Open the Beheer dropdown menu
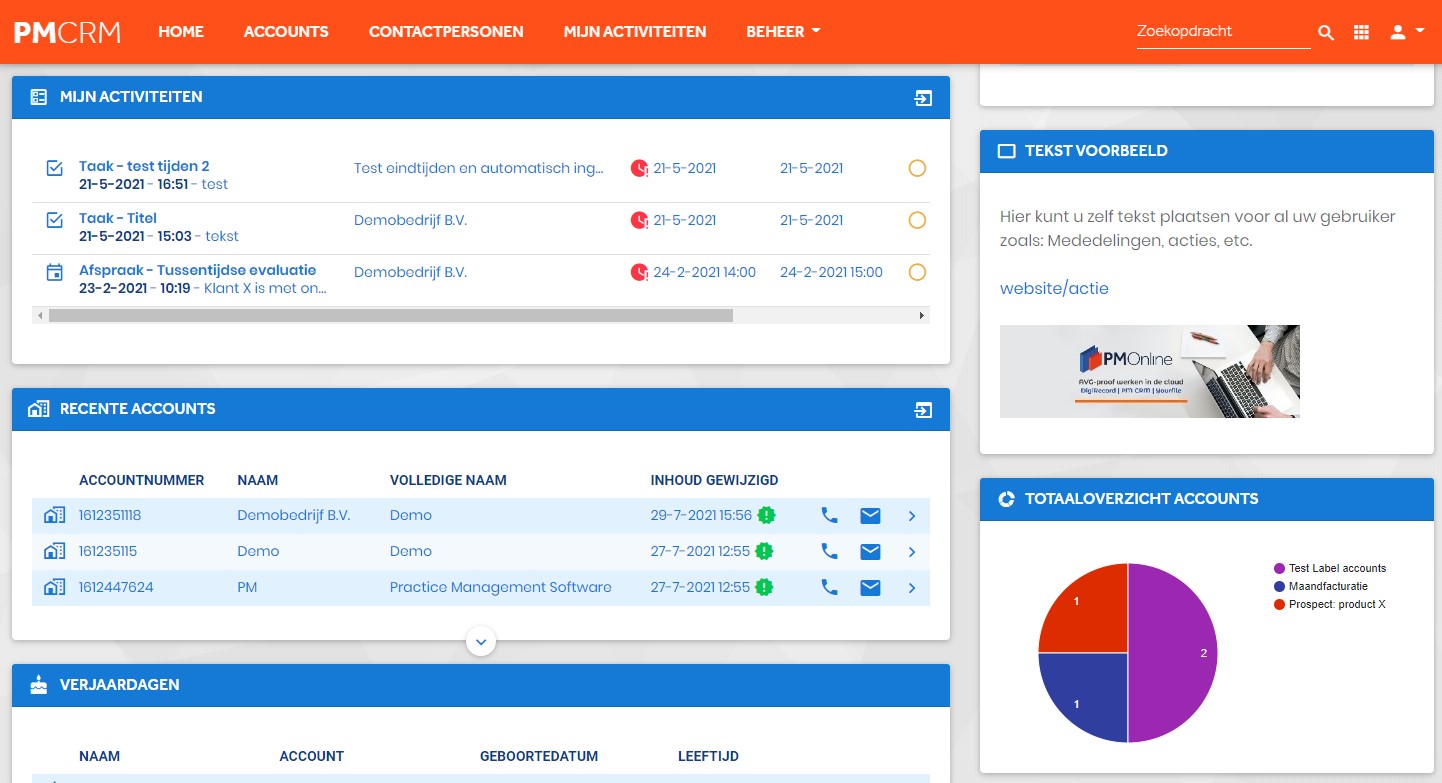1442x783 pixels. click(x=783, y=32)
